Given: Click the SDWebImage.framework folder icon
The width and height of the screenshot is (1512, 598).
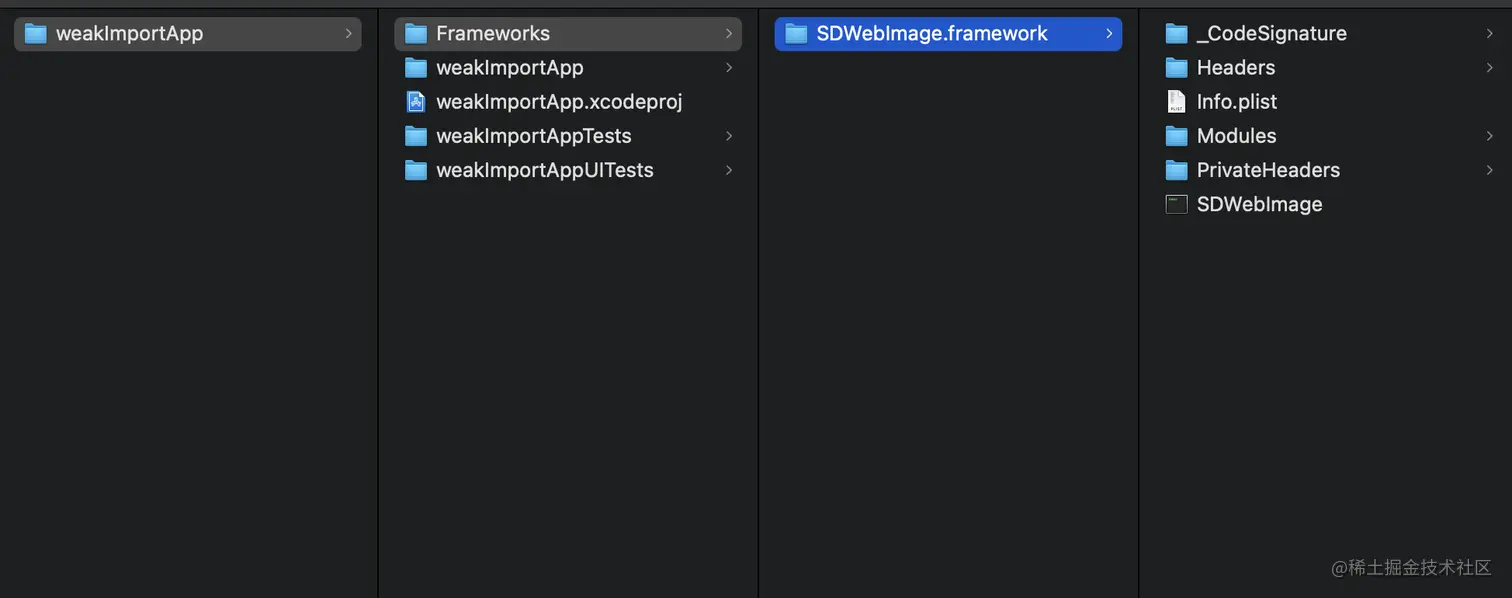Looking at the screenshot, I should [x=796, y=34].
